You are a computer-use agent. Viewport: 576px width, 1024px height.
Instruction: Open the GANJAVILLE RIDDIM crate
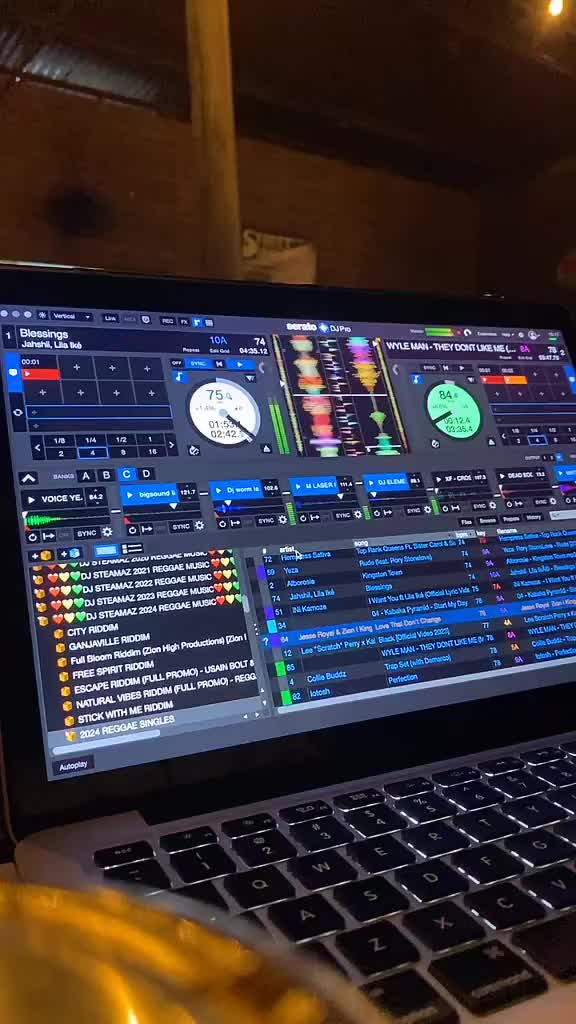click(108, 643)
